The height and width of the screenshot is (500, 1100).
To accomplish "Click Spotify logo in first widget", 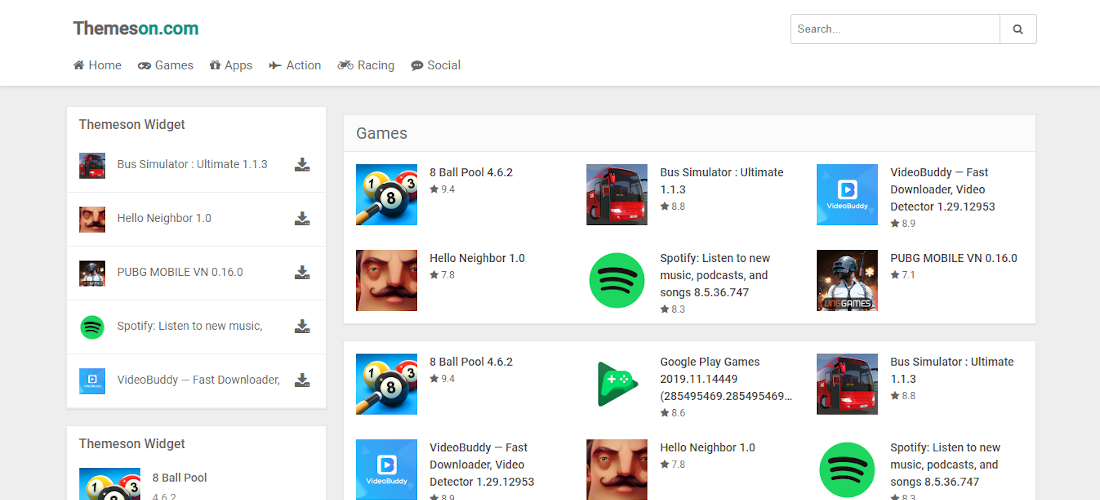I will pyautogui.click(x=92, y=327).
